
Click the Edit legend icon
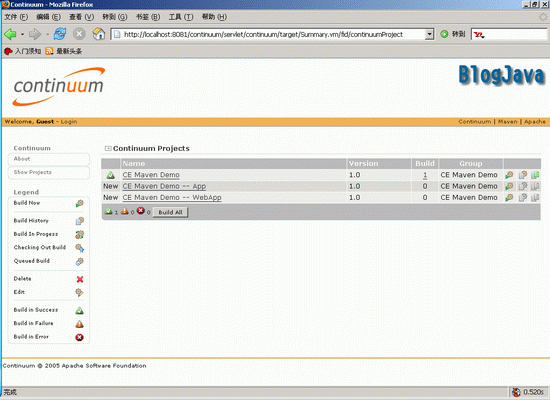pyautogui.click(x=80, y=292)
